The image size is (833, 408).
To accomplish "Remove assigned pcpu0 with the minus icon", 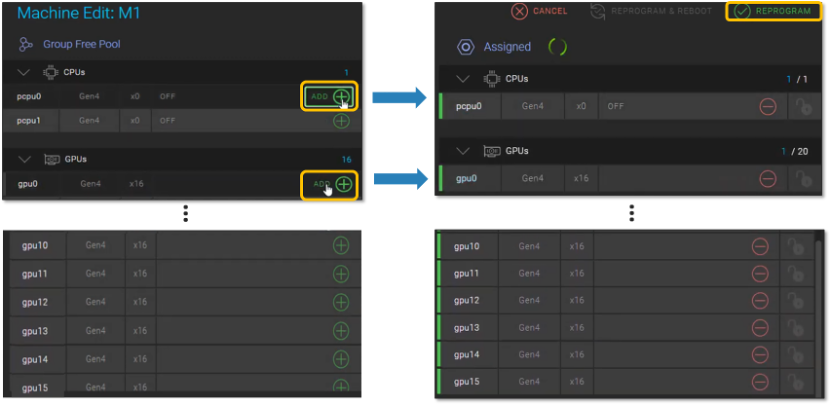I will 768,106.
